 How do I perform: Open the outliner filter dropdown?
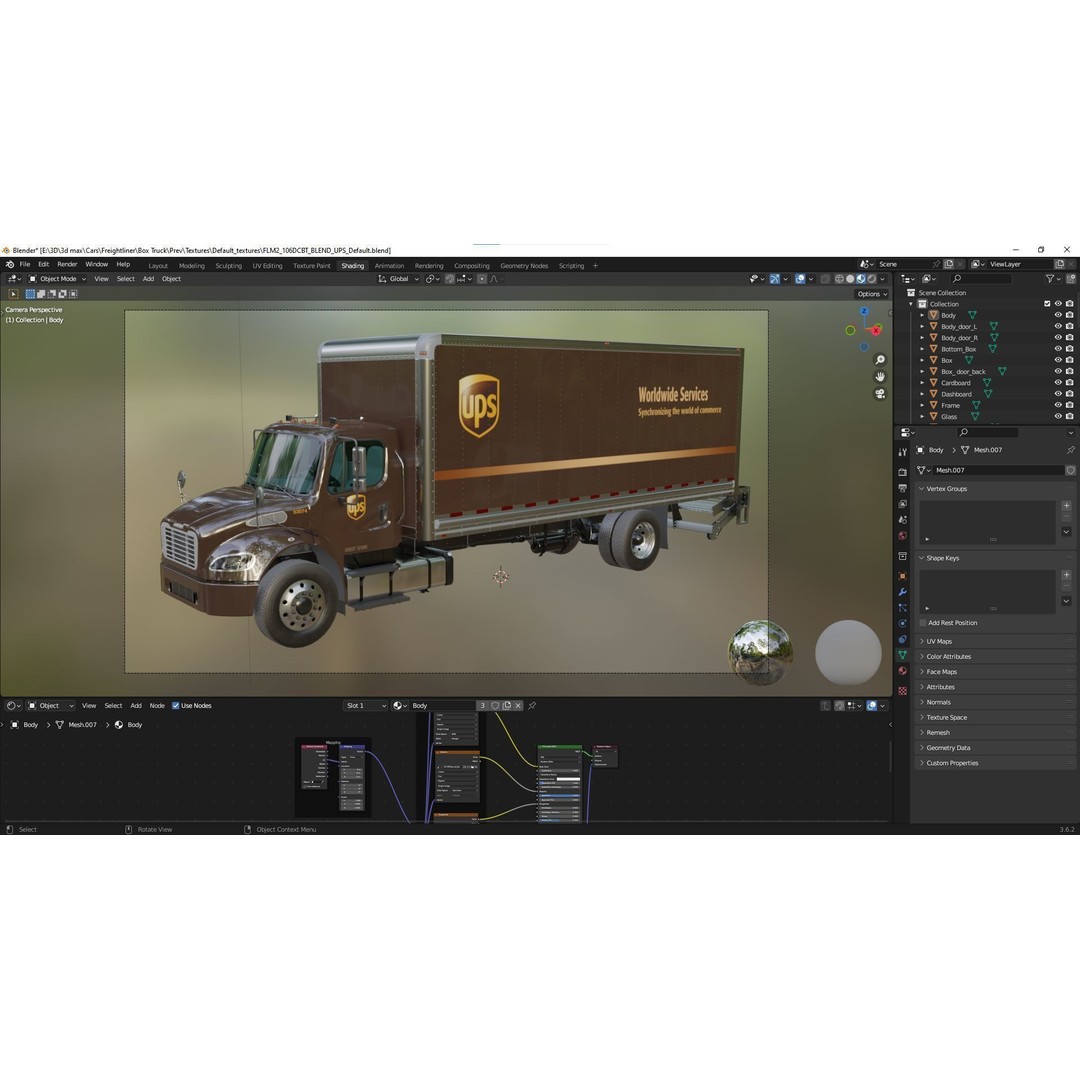point(1052,279)
